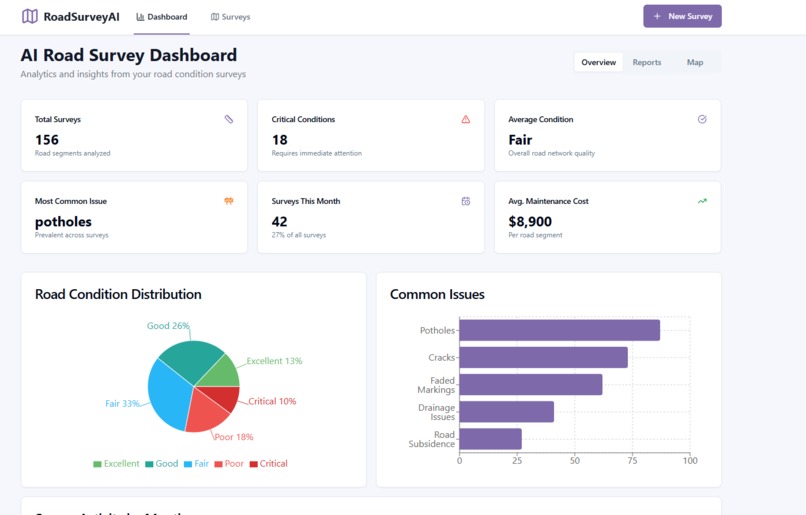806x515 pixels.
Task: Click the 'Fair' average condition value
Action: (x=520, y=140)
